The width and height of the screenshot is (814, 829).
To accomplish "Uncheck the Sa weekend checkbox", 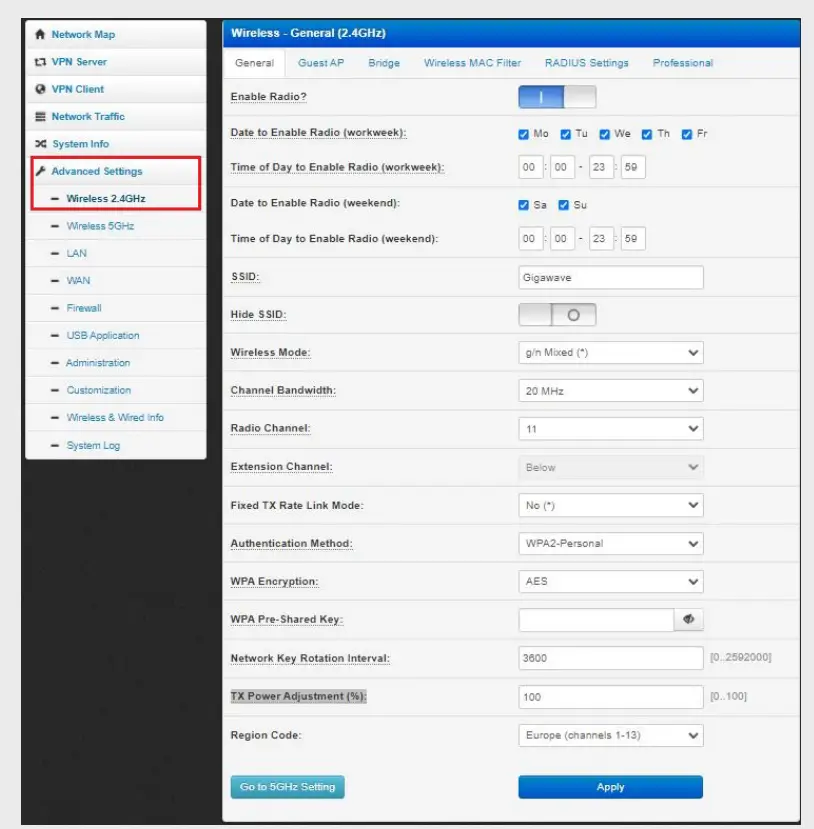I will [x=523, y=205].
